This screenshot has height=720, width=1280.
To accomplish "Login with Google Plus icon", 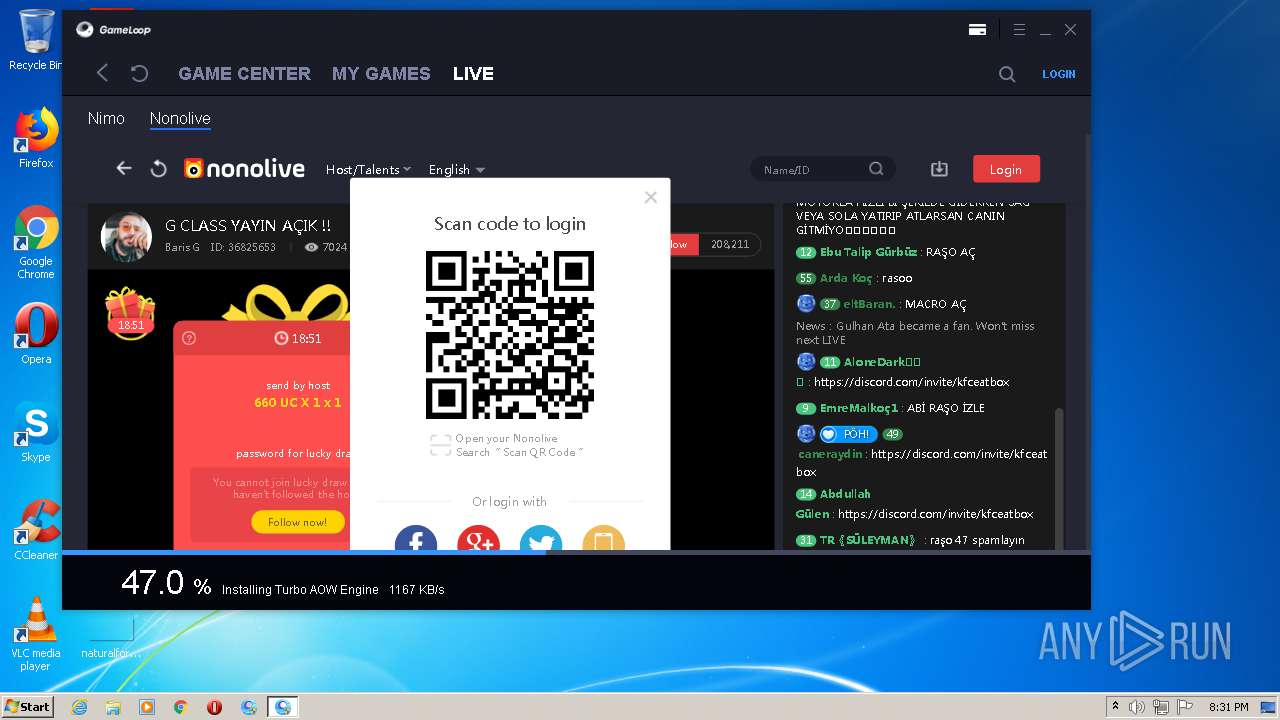I will pyautogui.click(x=478, y=538).
